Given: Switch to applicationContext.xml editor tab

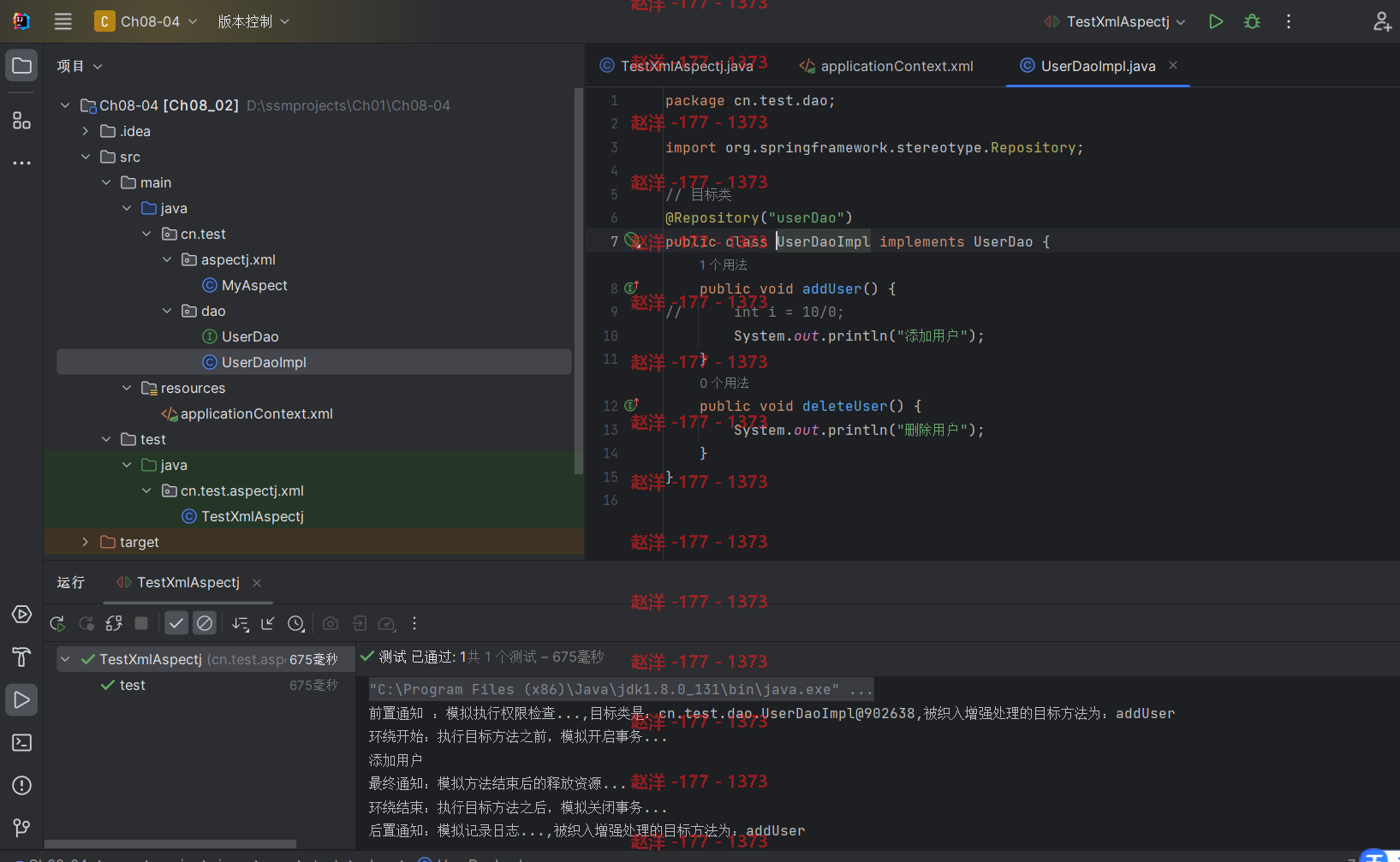Looking at the screenshot, I should point(887,66).
